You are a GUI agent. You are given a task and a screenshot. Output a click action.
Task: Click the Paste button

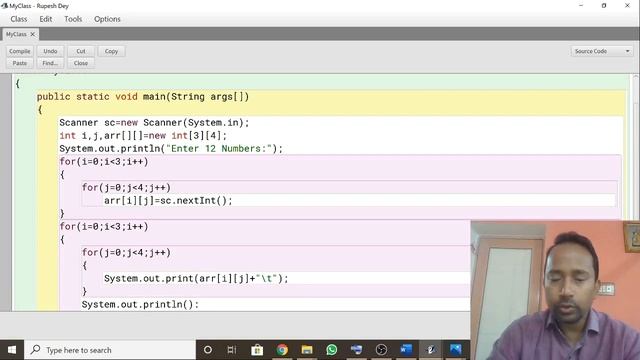coord(20,63)
